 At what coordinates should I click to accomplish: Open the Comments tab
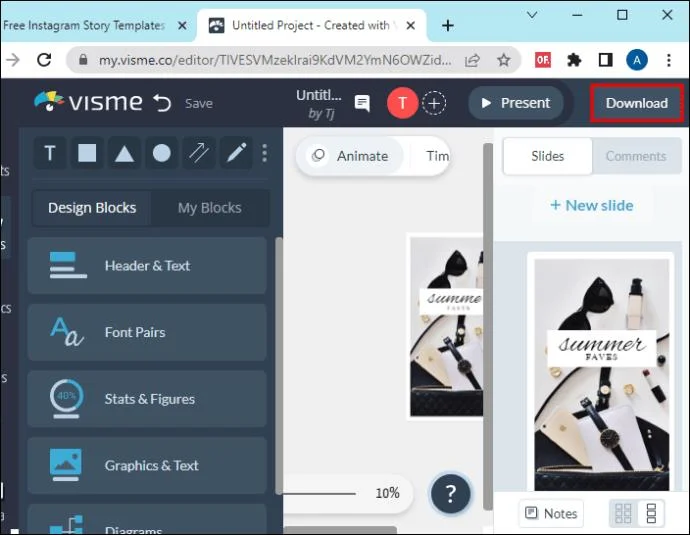636,156
